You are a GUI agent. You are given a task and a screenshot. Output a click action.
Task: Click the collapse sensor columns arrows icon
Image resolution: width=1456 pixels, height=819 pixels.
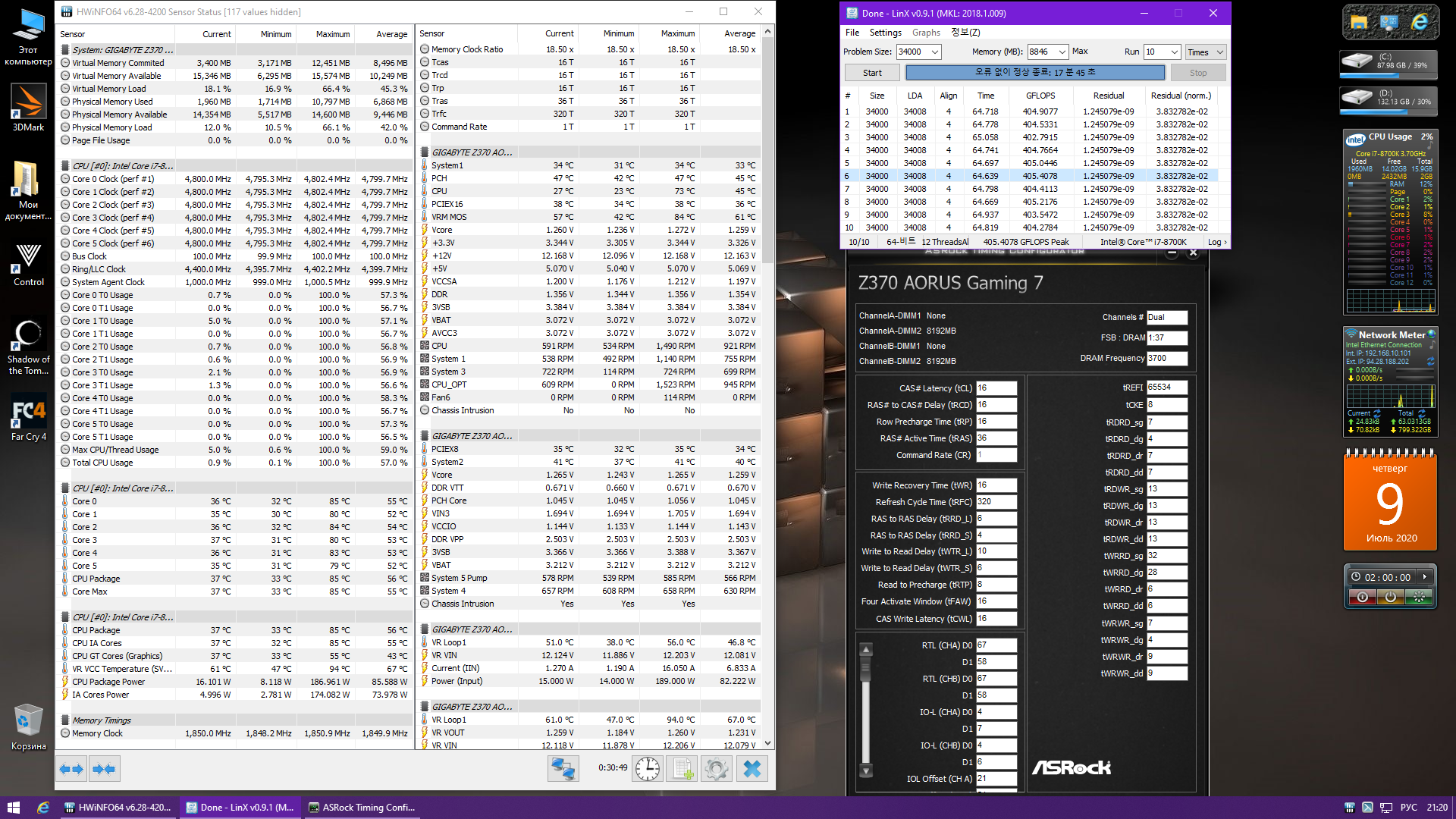pyautogui.click(x=104, y=769)
